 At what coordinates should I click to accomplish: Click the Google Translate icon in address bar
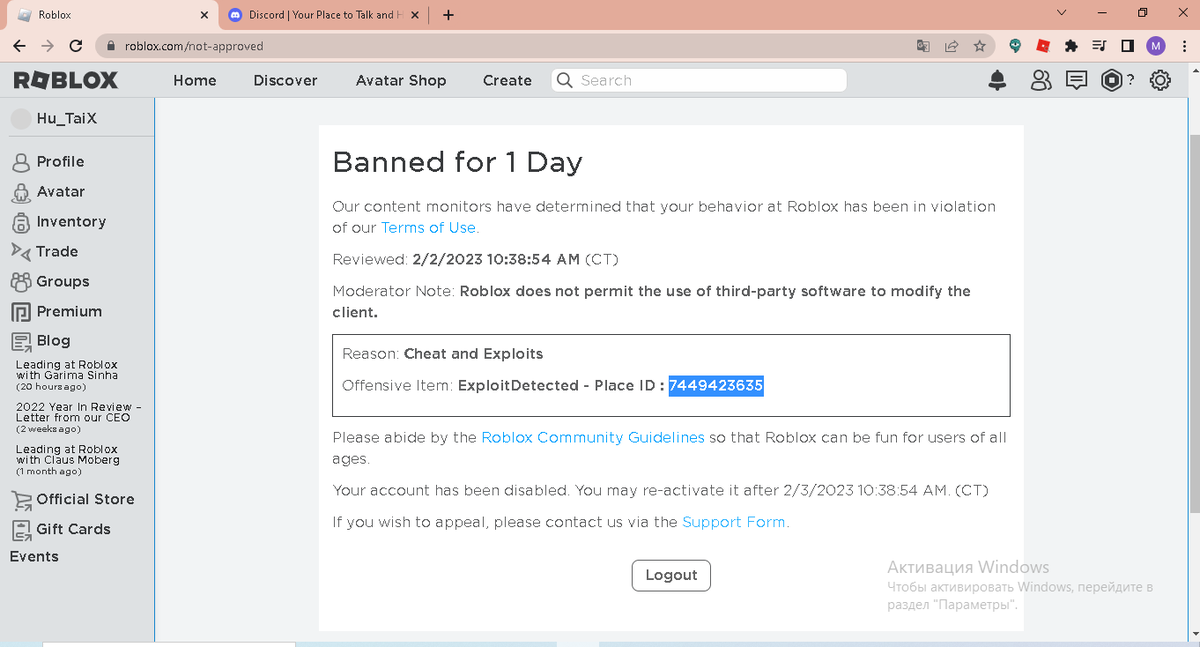pyautogui.click(x=923, y=45)
